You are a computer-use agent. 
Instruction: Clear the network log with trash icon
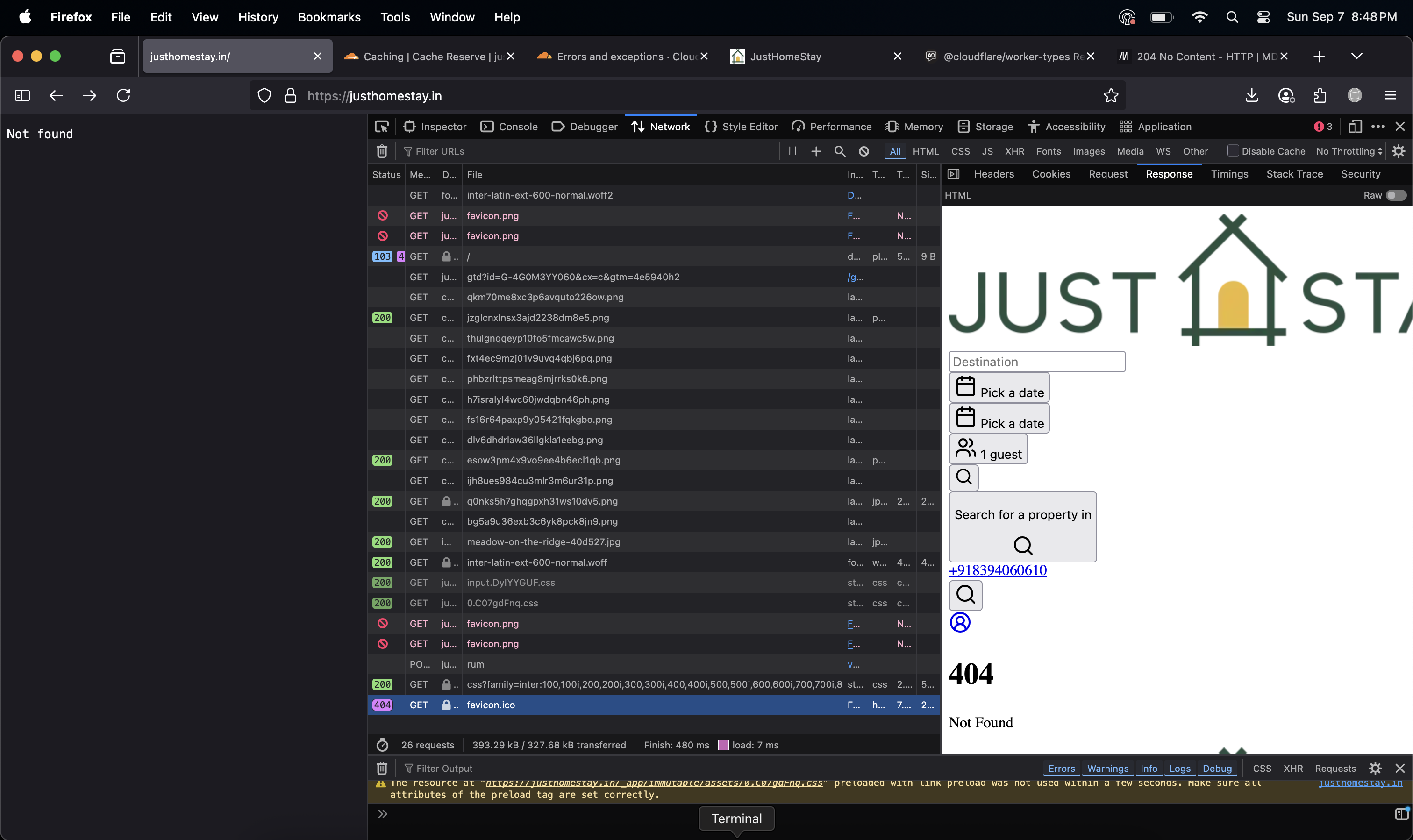click(x=382, y=151)
